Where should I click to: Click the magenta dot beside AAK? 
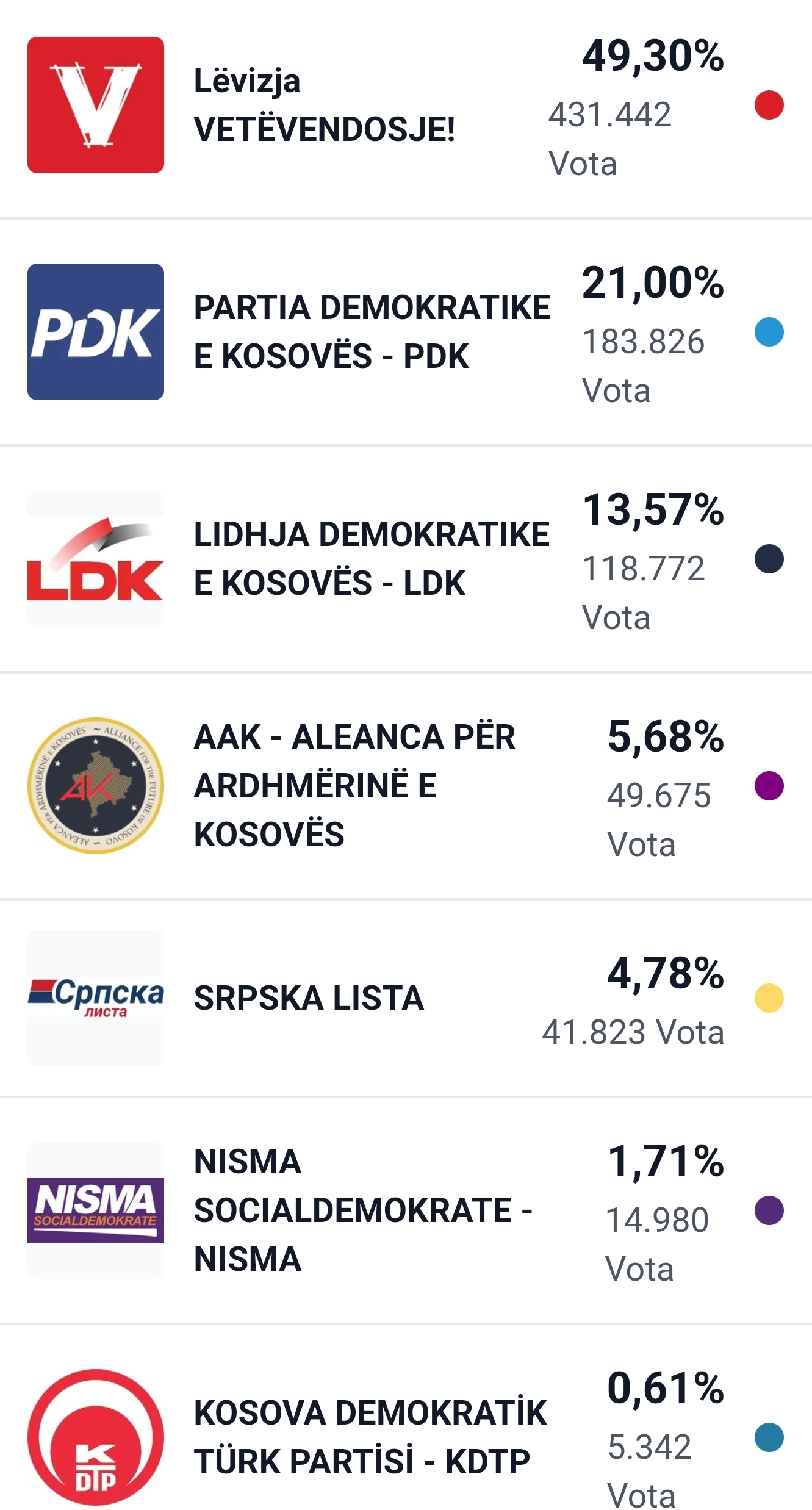[769, 786]
